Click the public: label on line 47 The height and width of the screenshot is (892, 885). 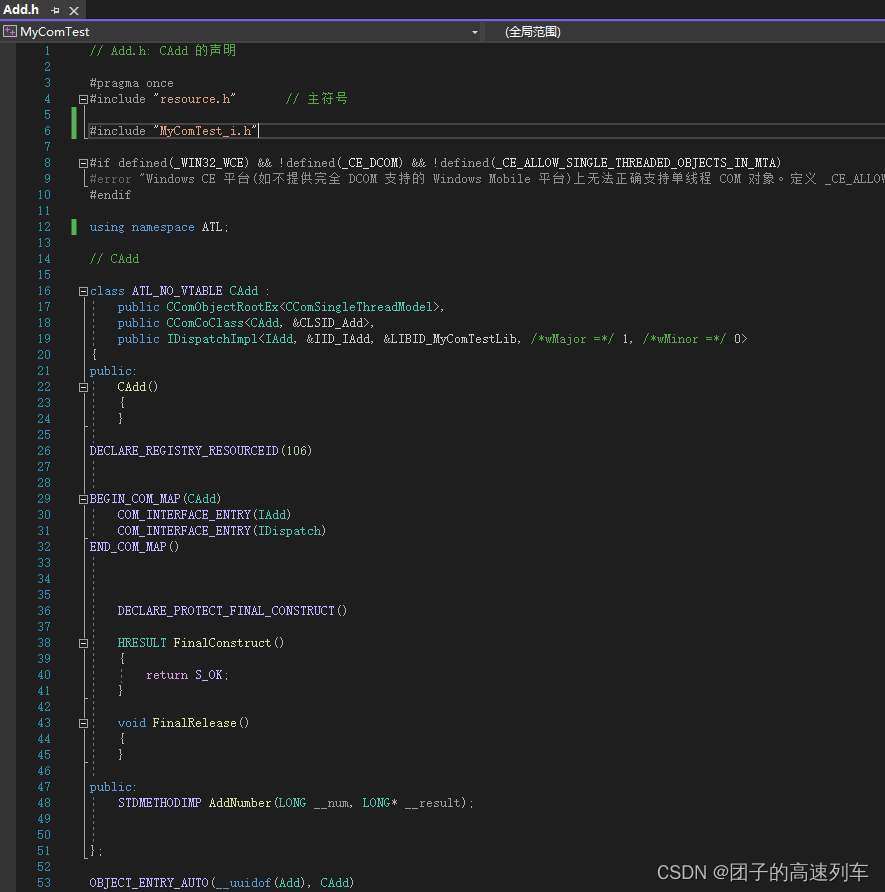tap(113, 787)
